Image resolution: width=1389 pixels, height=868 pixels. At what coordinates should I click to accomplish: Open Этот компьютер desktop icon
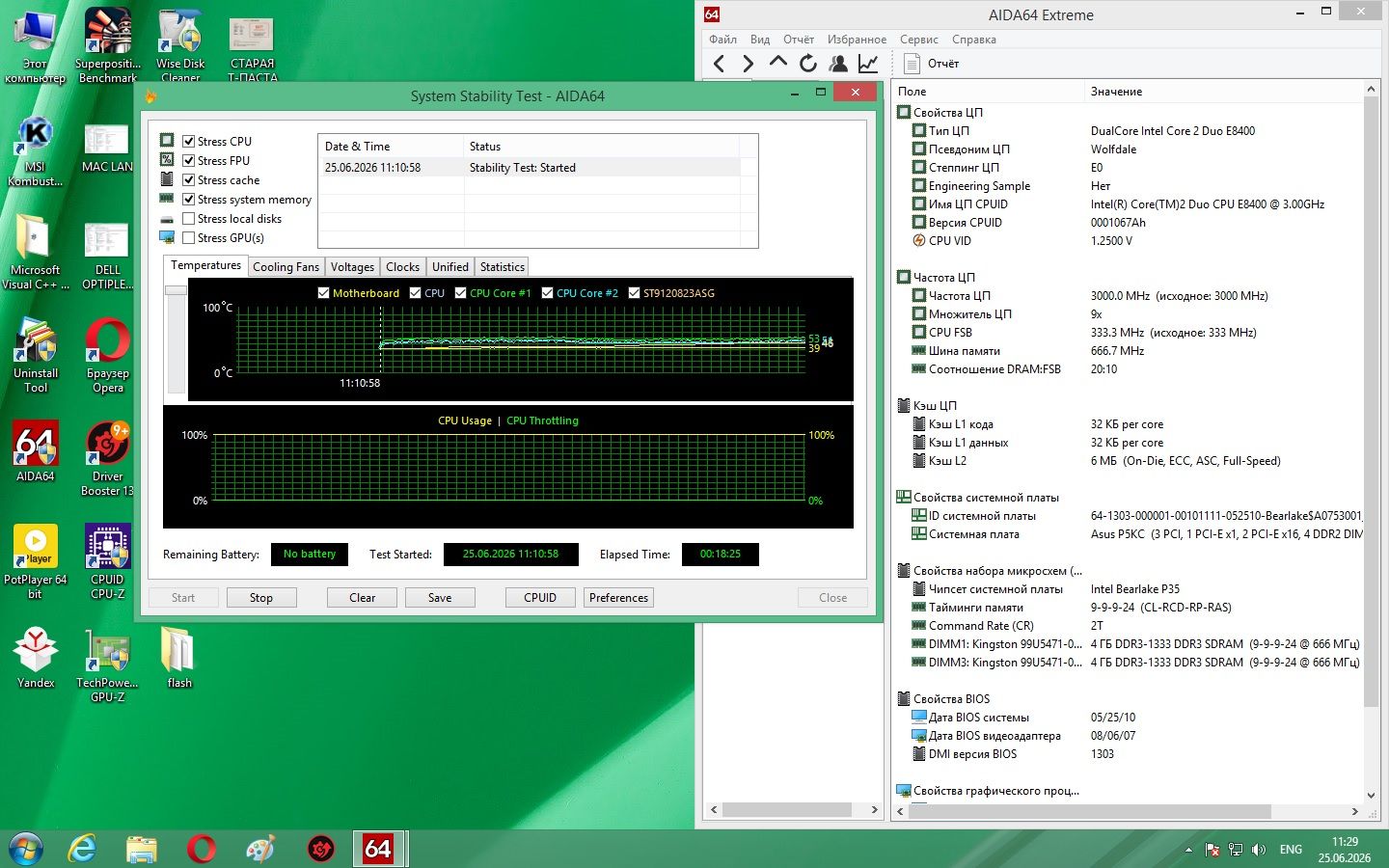tap(36, 46)
